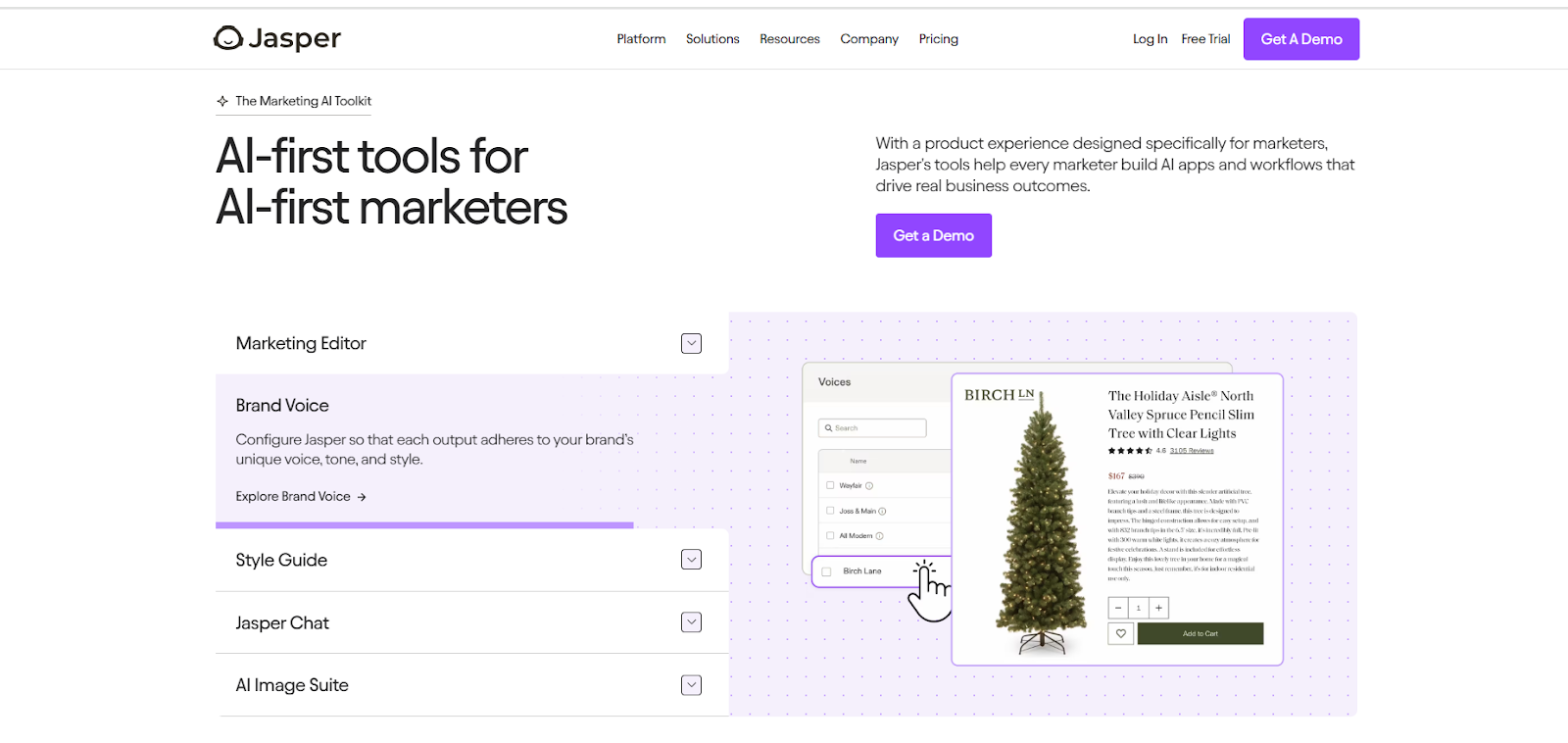1568x743 pixels.
Task: Click The Marketing AI Toolkit label
Action: (x=304, y=101)
